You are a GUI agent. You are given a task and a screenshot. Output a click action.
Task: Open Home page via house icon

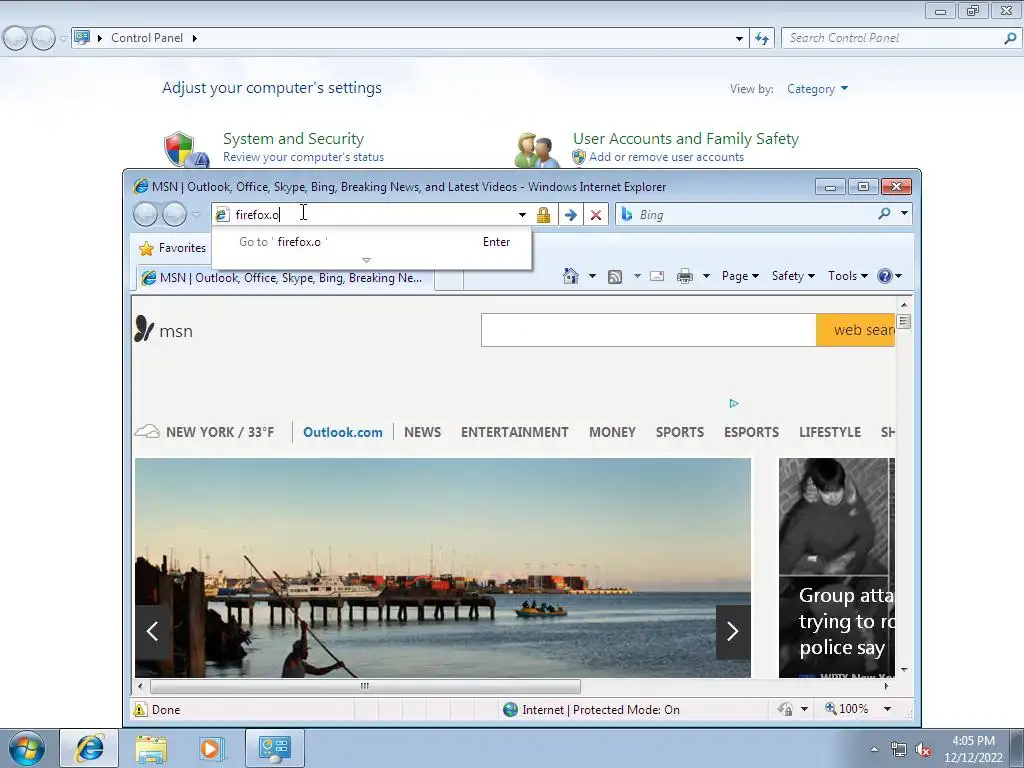coord(571,276)
